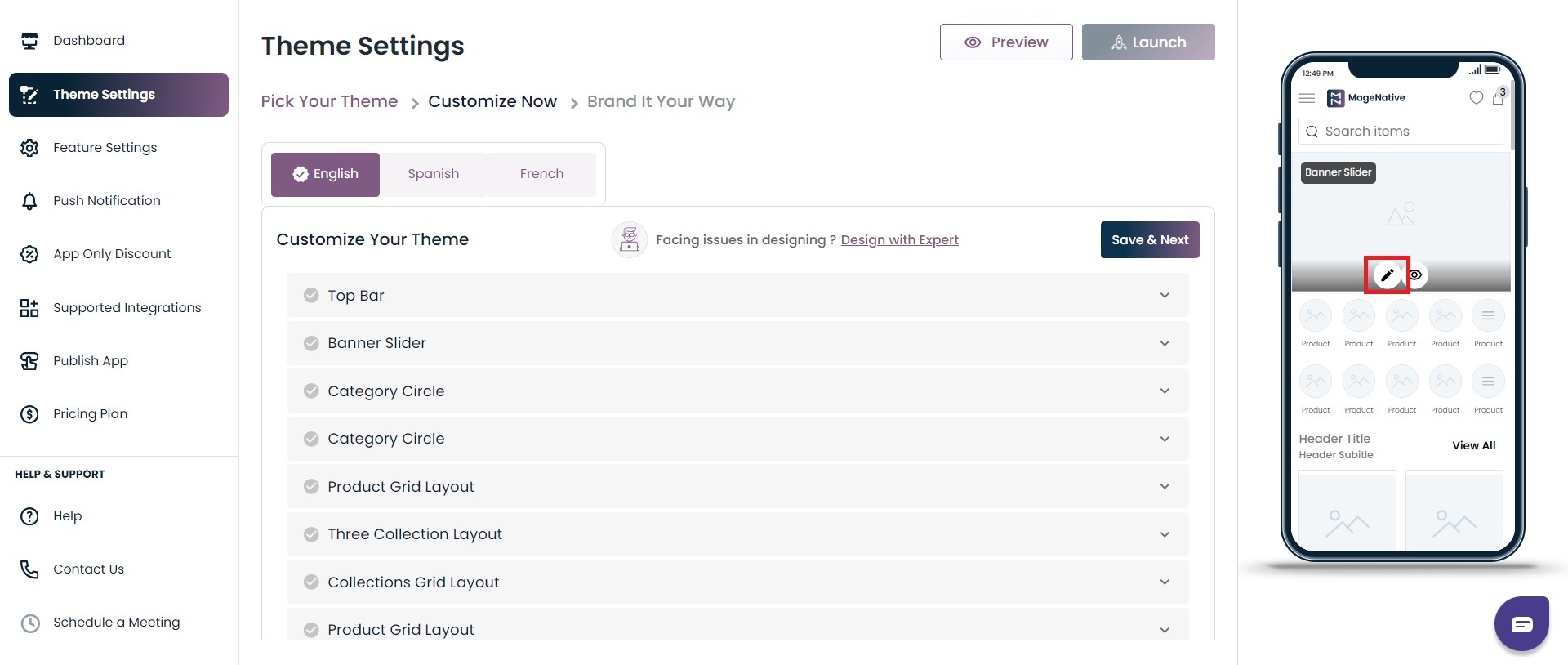Tap the wishlist heart icon in phone preview
The image size is (1568, 665).
1477,98
